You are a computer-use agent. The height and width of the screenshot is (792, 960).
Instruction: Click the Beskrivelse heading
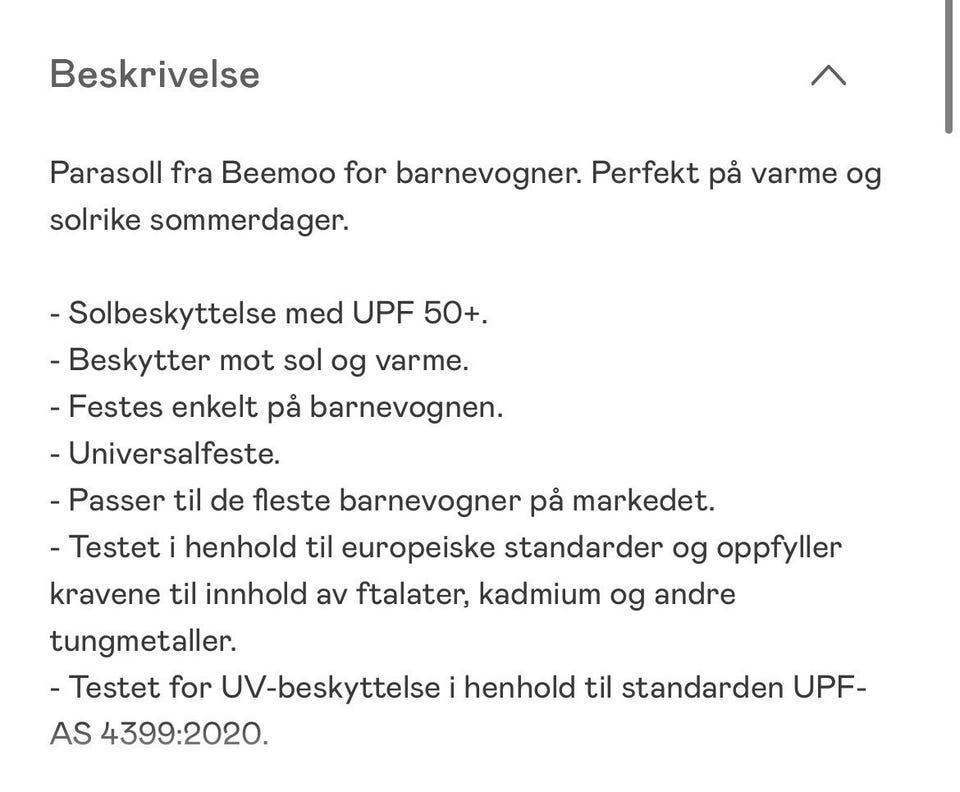pyautogui.click(x=155, y=75)
